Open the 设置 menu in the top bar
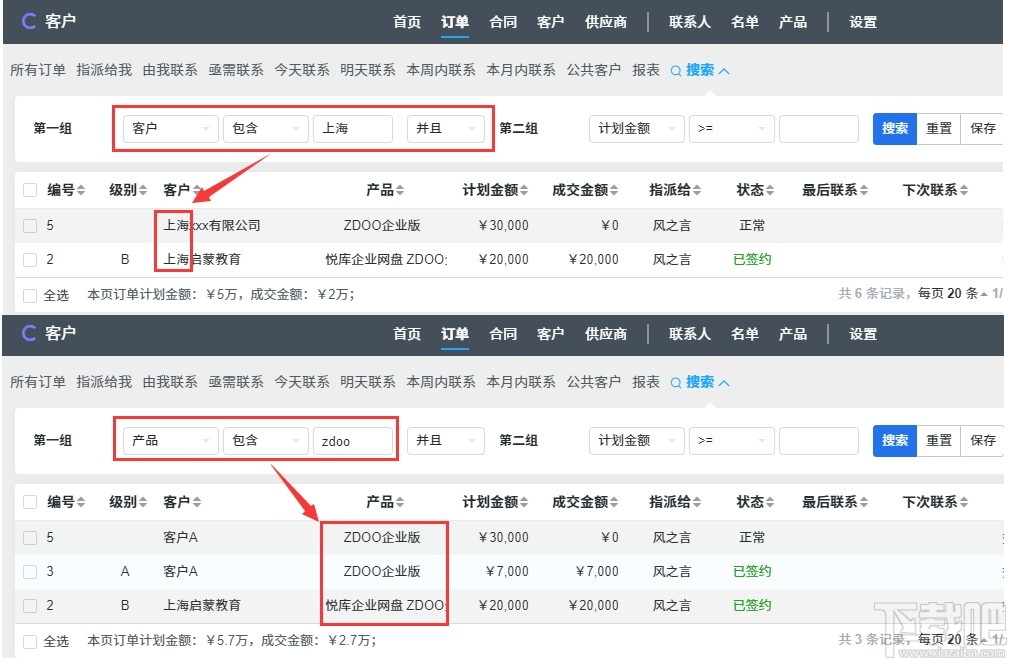The width and height of the screenshot is (1009, 658). tap(862, 22)
